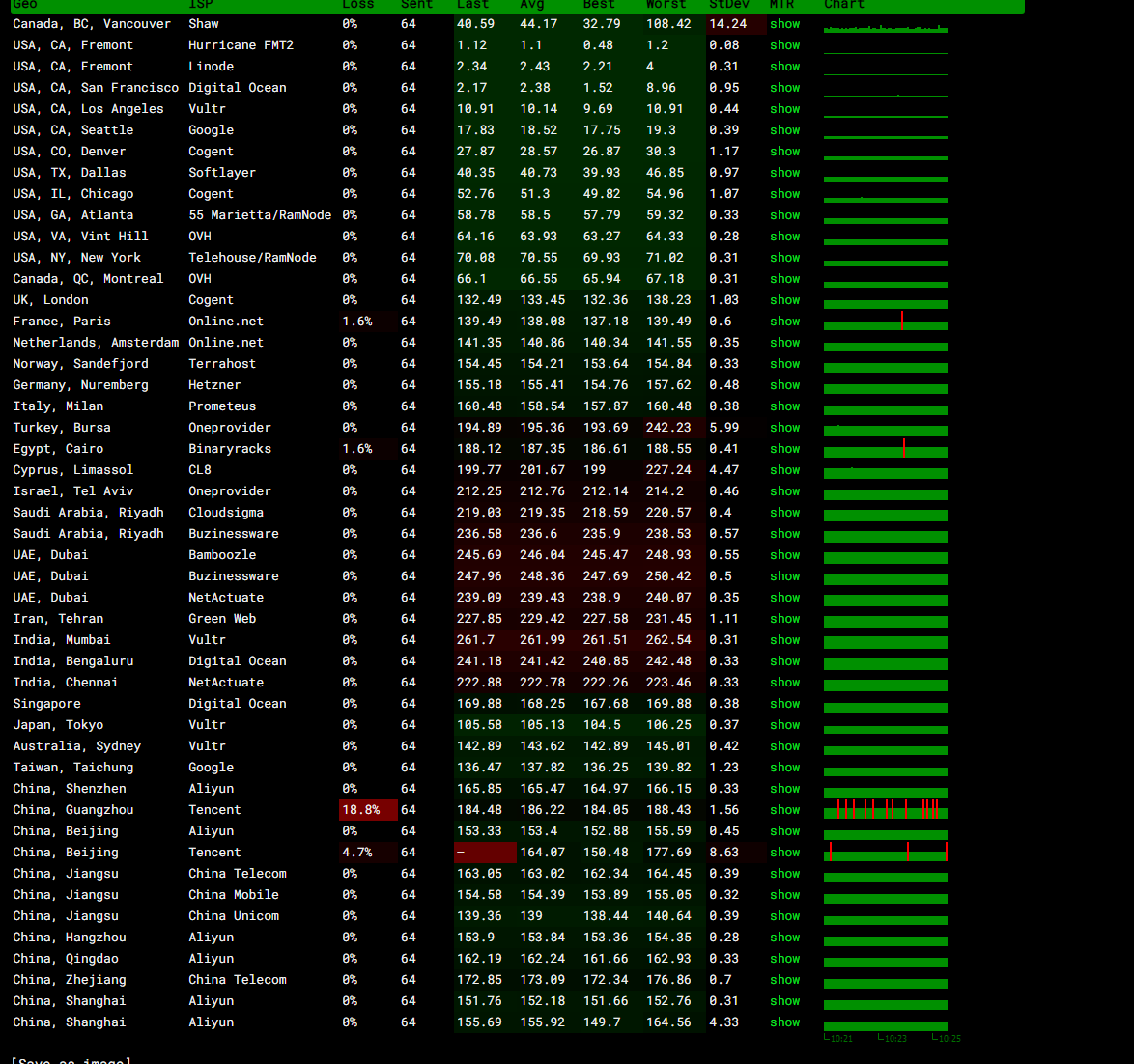1134x1064 pixels.
Task: Select the France Paris chart with red spike
Action: coord(885,322)
